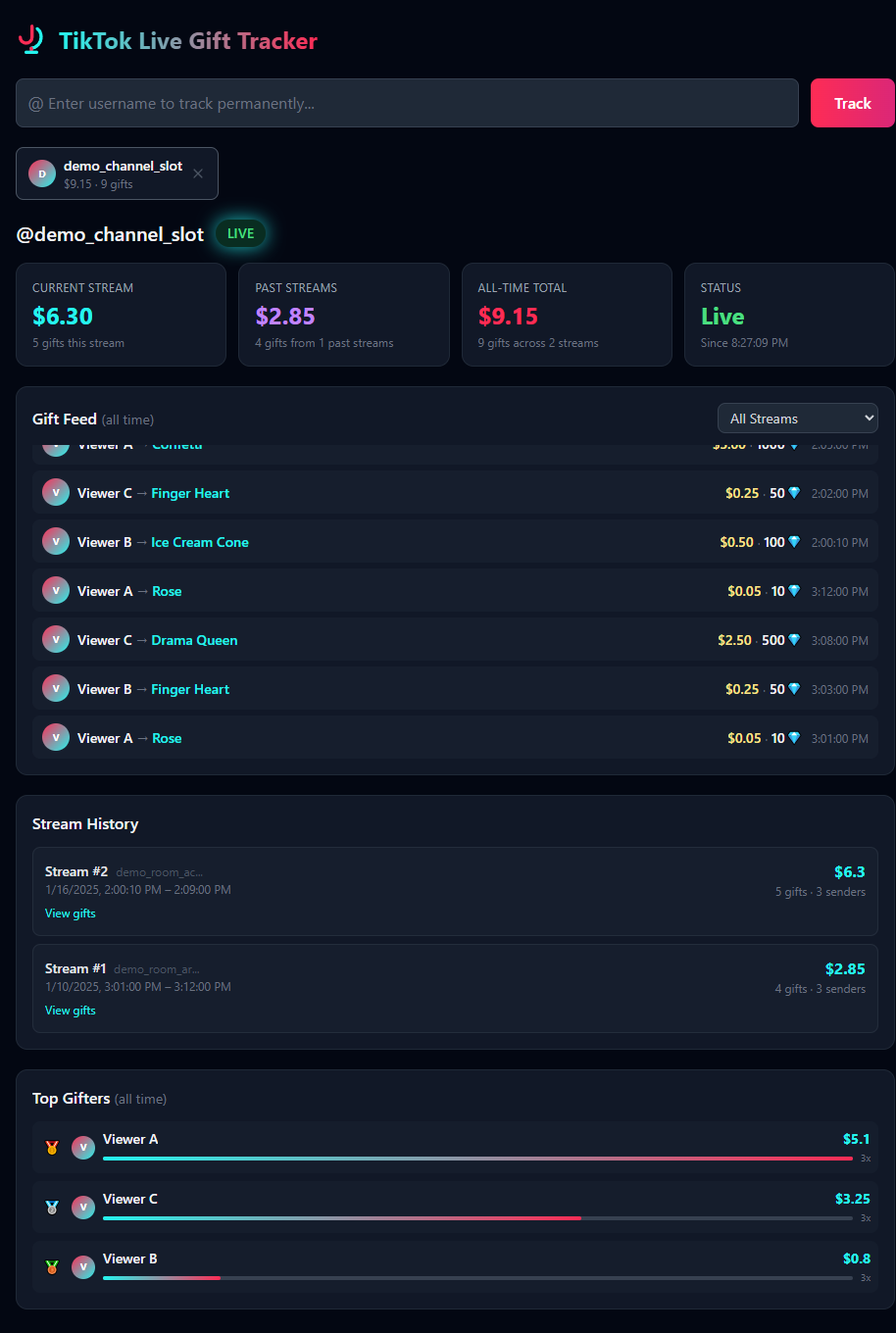Screen dimensions: 896x1333
Task: Click the @demo_channel_slot heading
Action: (110, 234)
